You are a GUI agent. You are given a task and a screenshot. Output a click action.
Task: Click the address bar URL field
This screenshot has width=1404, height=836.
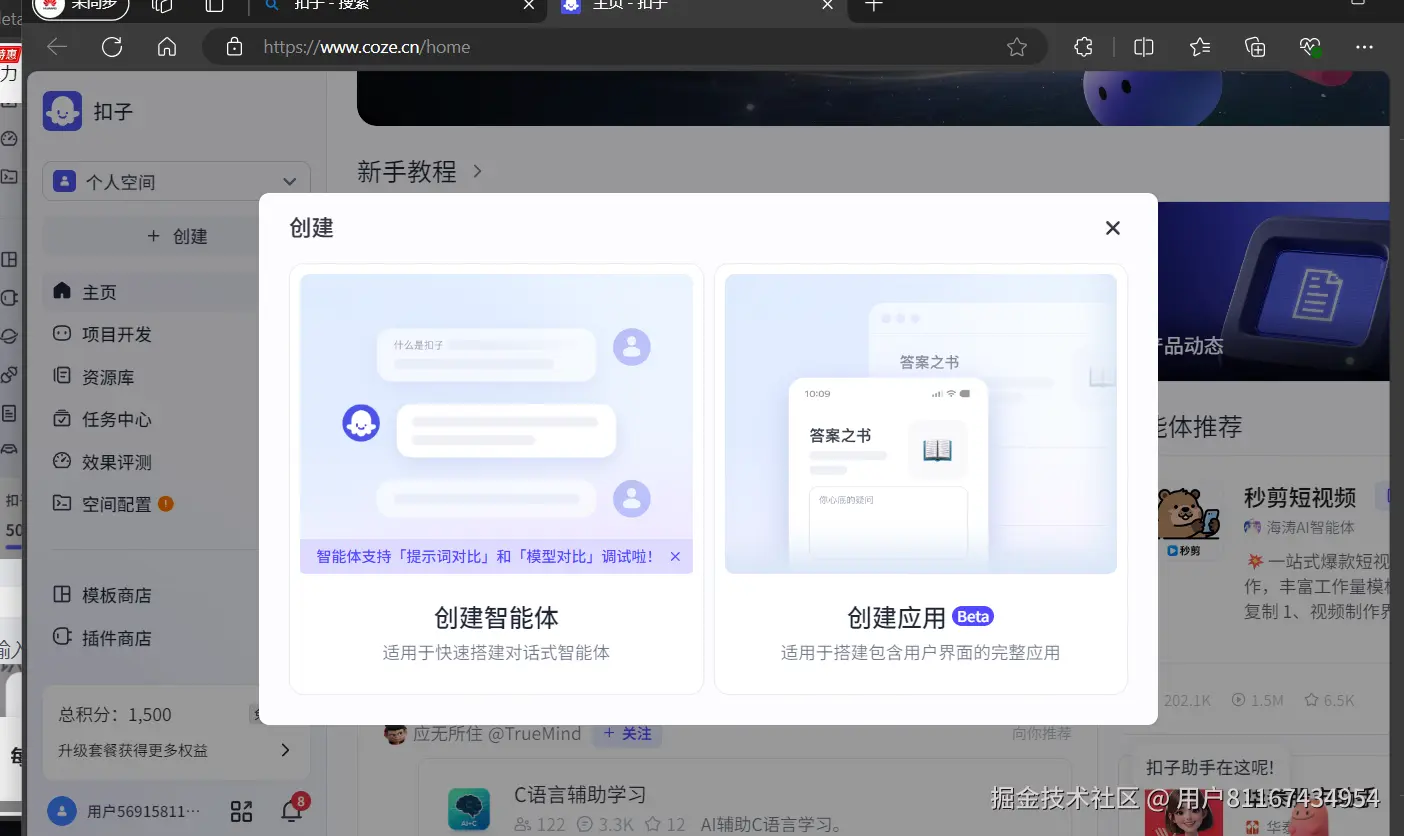pyautogui.click(x=625, y=47)
